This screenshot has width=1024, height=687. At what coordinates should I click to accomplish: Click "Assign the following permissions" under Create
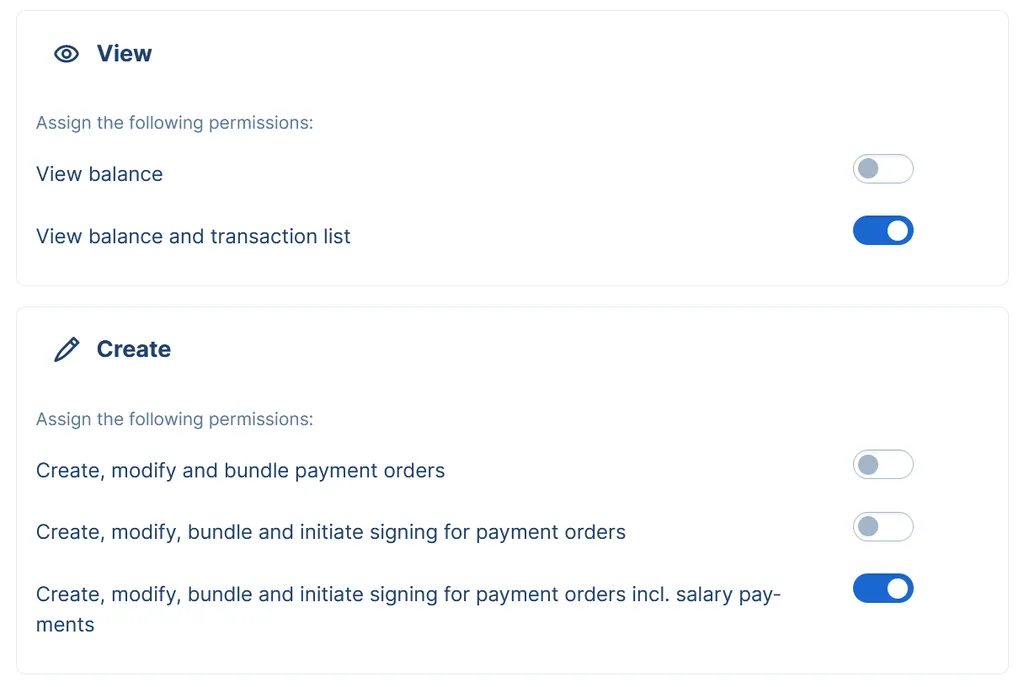pos(174,419)
